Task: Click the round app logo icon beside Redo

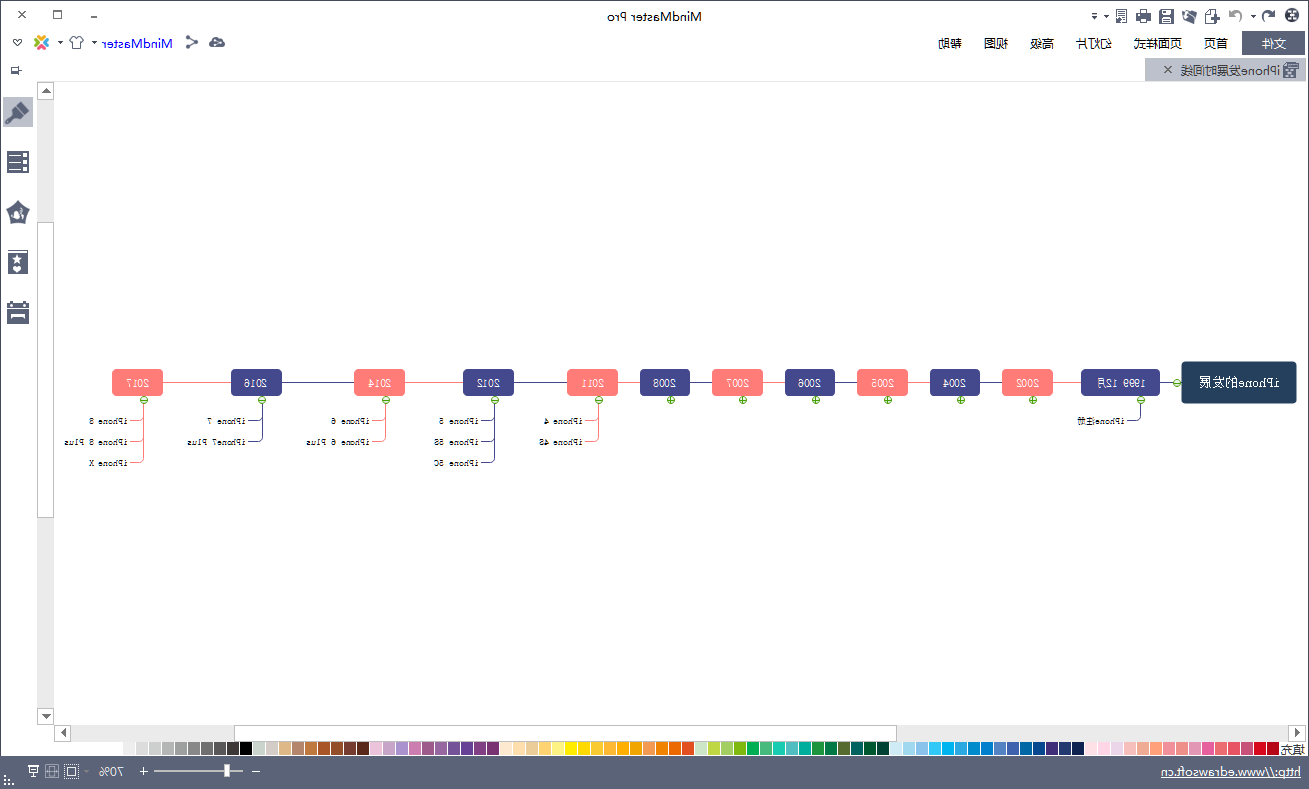Action: [x=1291, y=16]
